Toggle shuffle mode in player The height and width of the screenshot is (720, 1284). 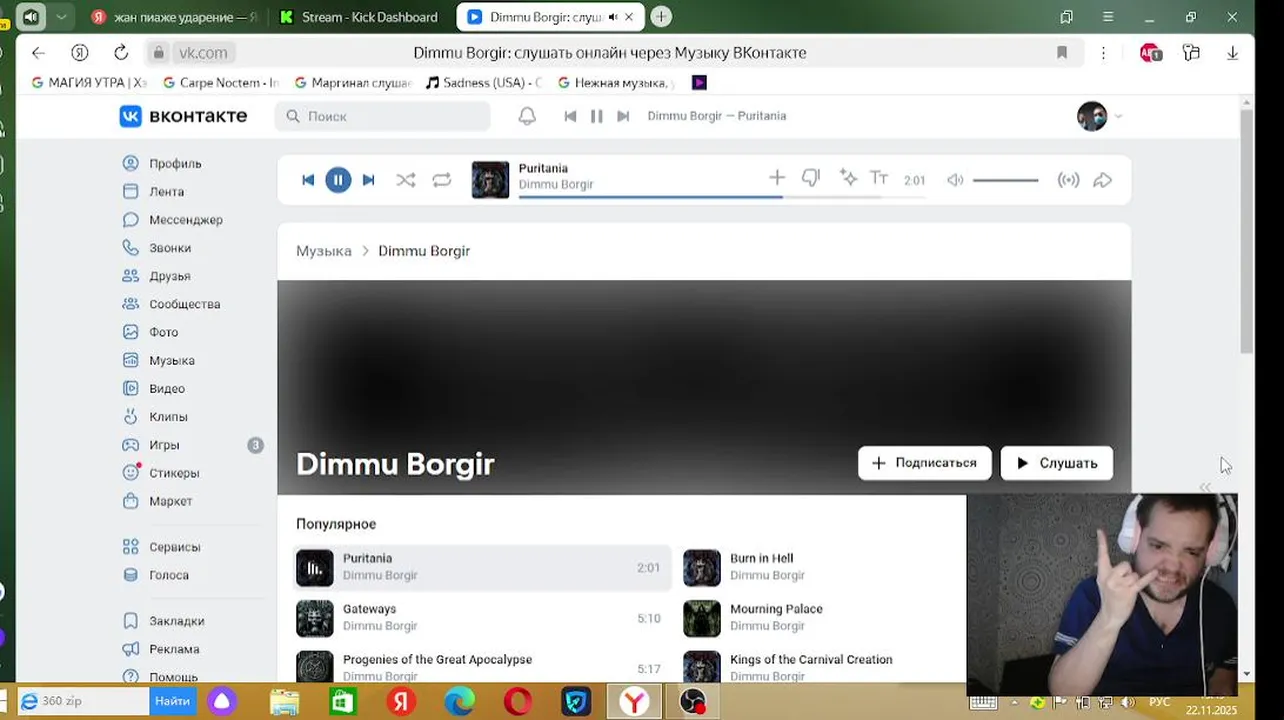405,180
